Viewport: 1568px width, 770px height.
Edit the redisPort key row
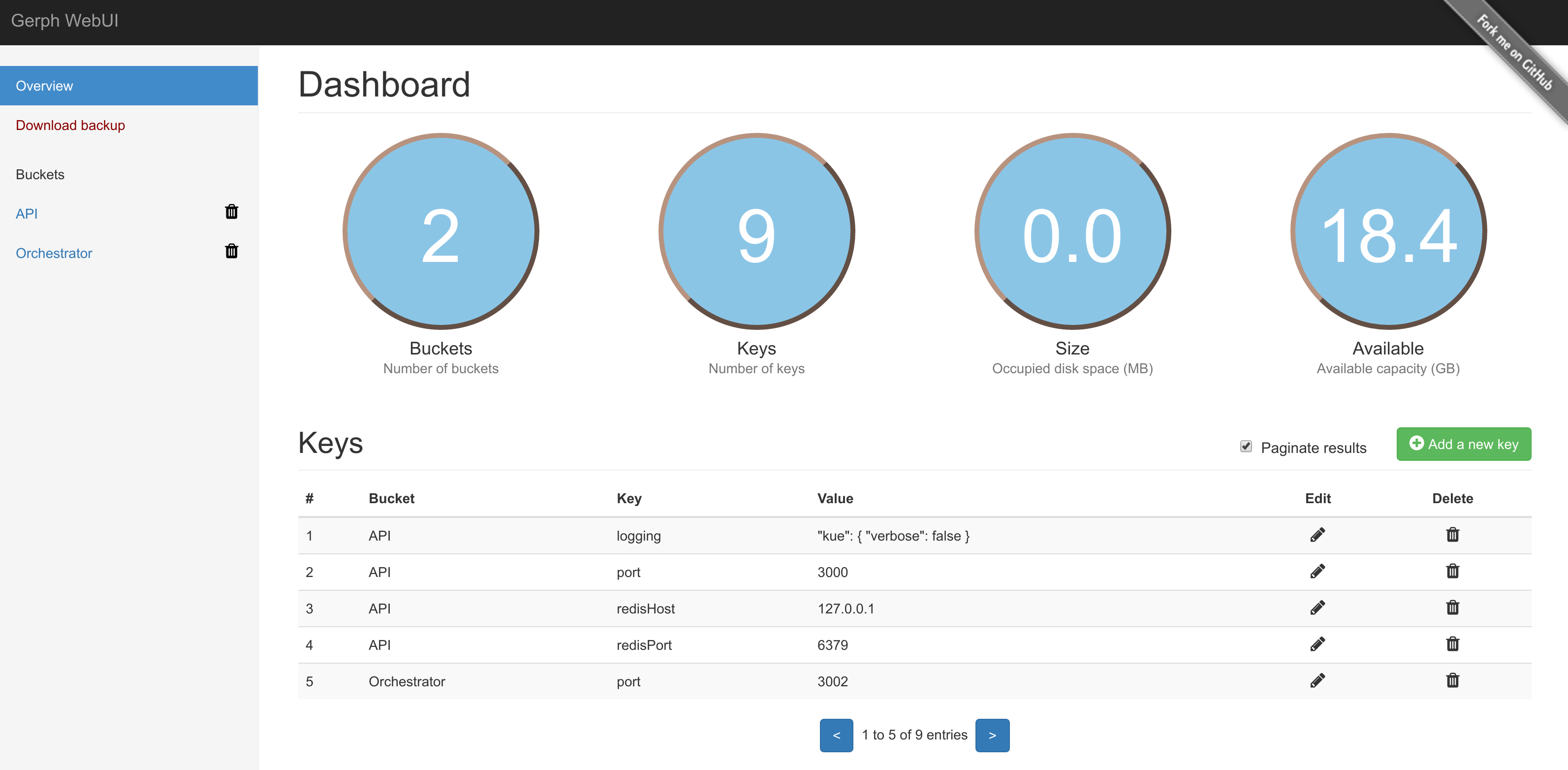pos(1317,644)
